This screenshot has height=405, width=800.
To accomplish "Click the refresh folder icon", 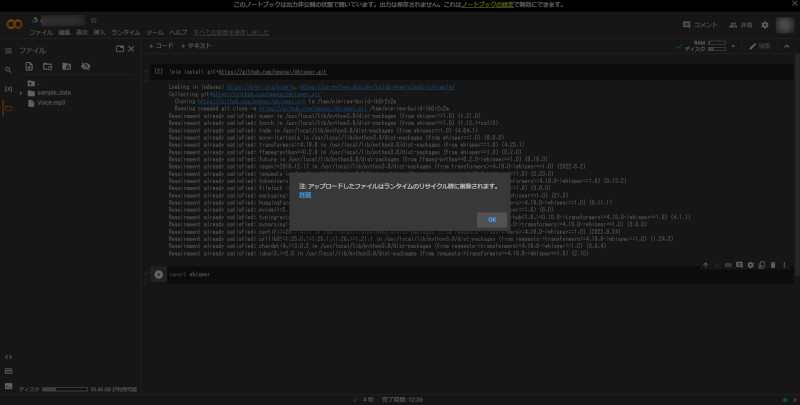I will (x=47, y=66).
